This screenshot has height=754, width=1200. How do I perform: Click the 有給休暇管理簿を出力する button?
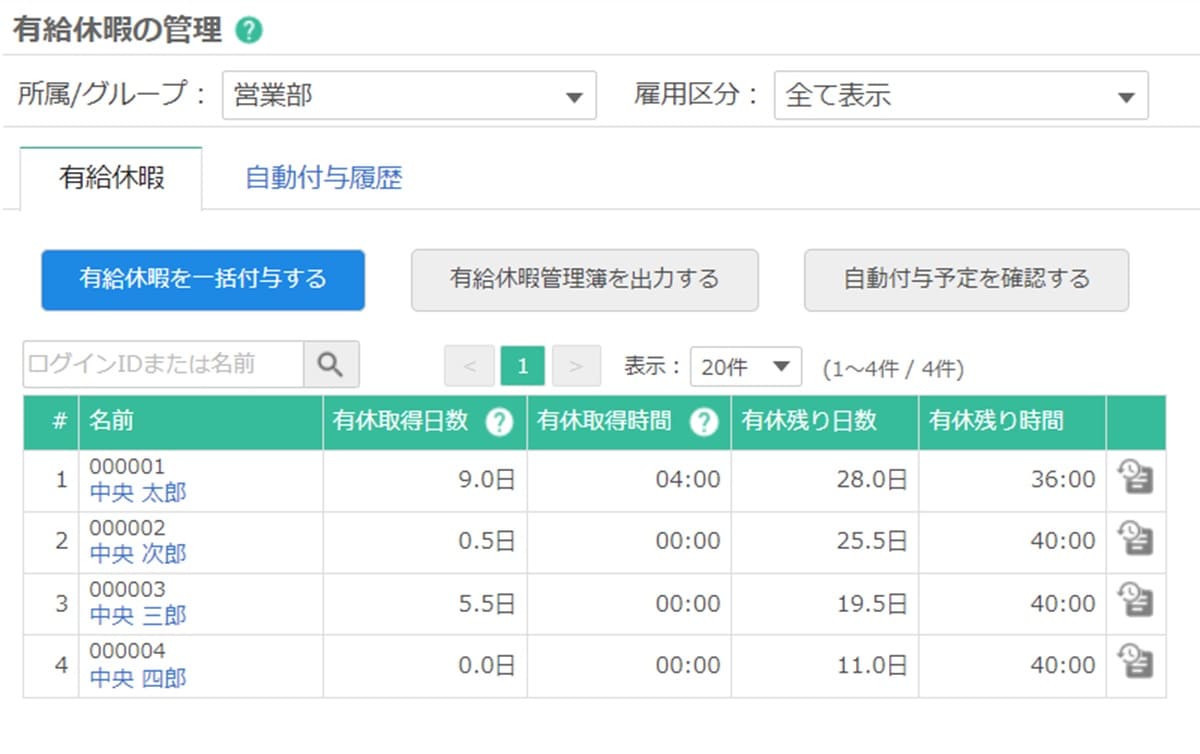(x=584, y=280)
